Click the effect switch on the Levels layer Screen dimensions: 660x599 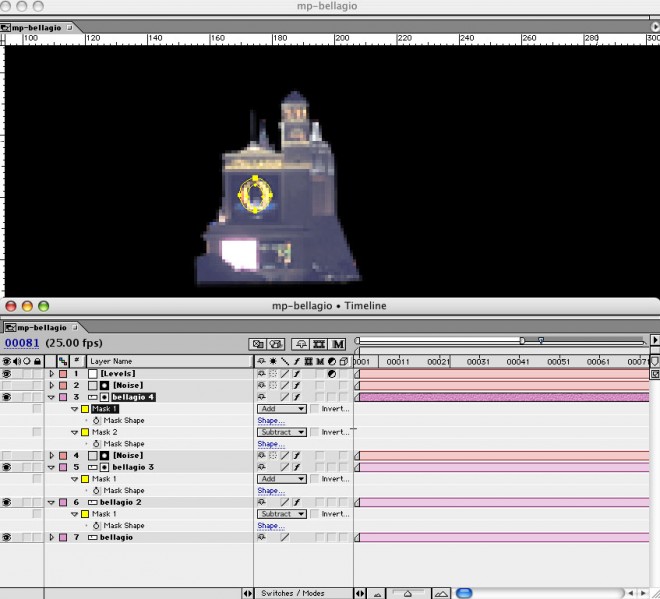pos(297,374)
